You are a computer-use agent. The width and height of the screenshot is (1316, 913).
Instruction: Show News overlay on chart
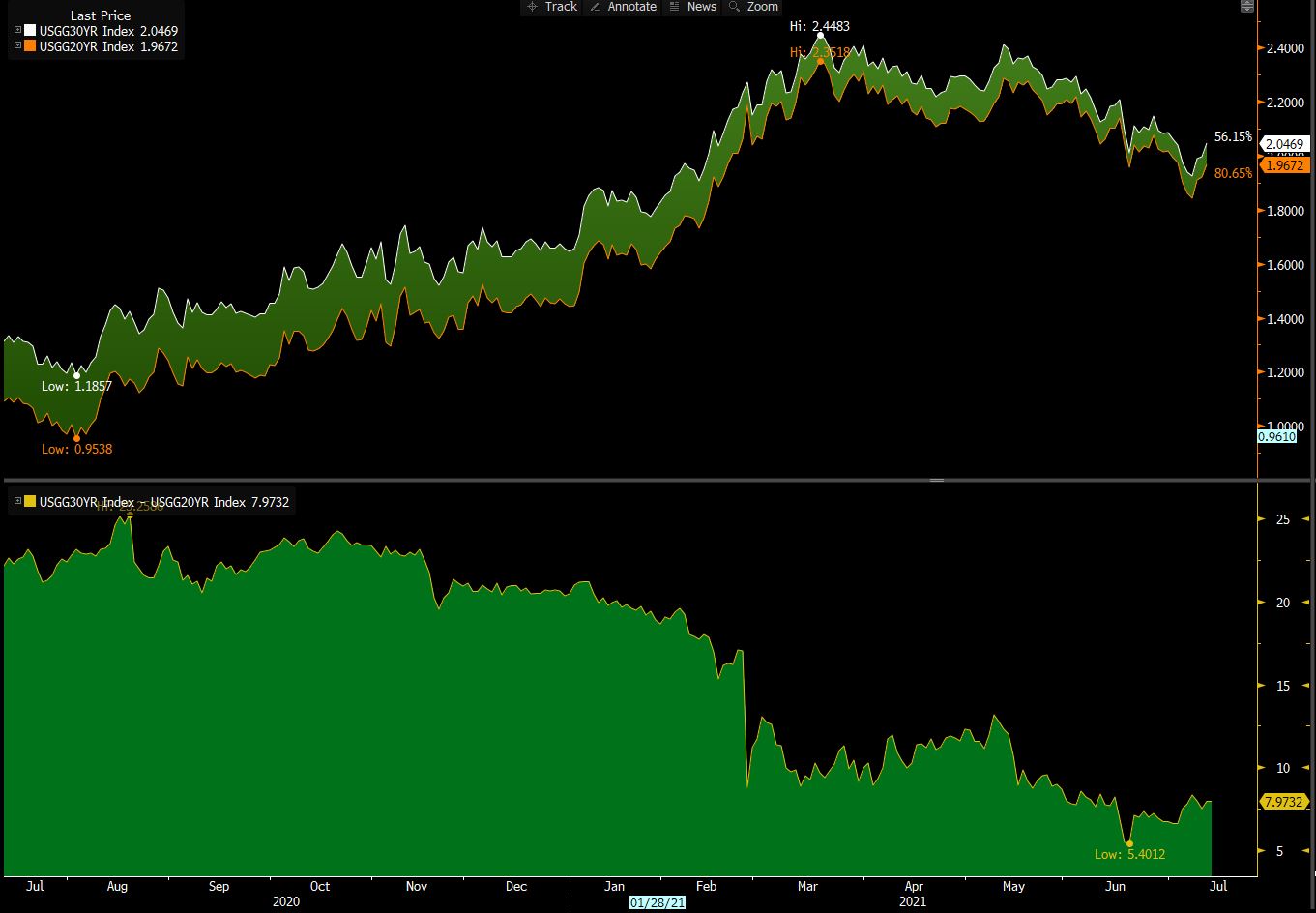pos(692,7)
